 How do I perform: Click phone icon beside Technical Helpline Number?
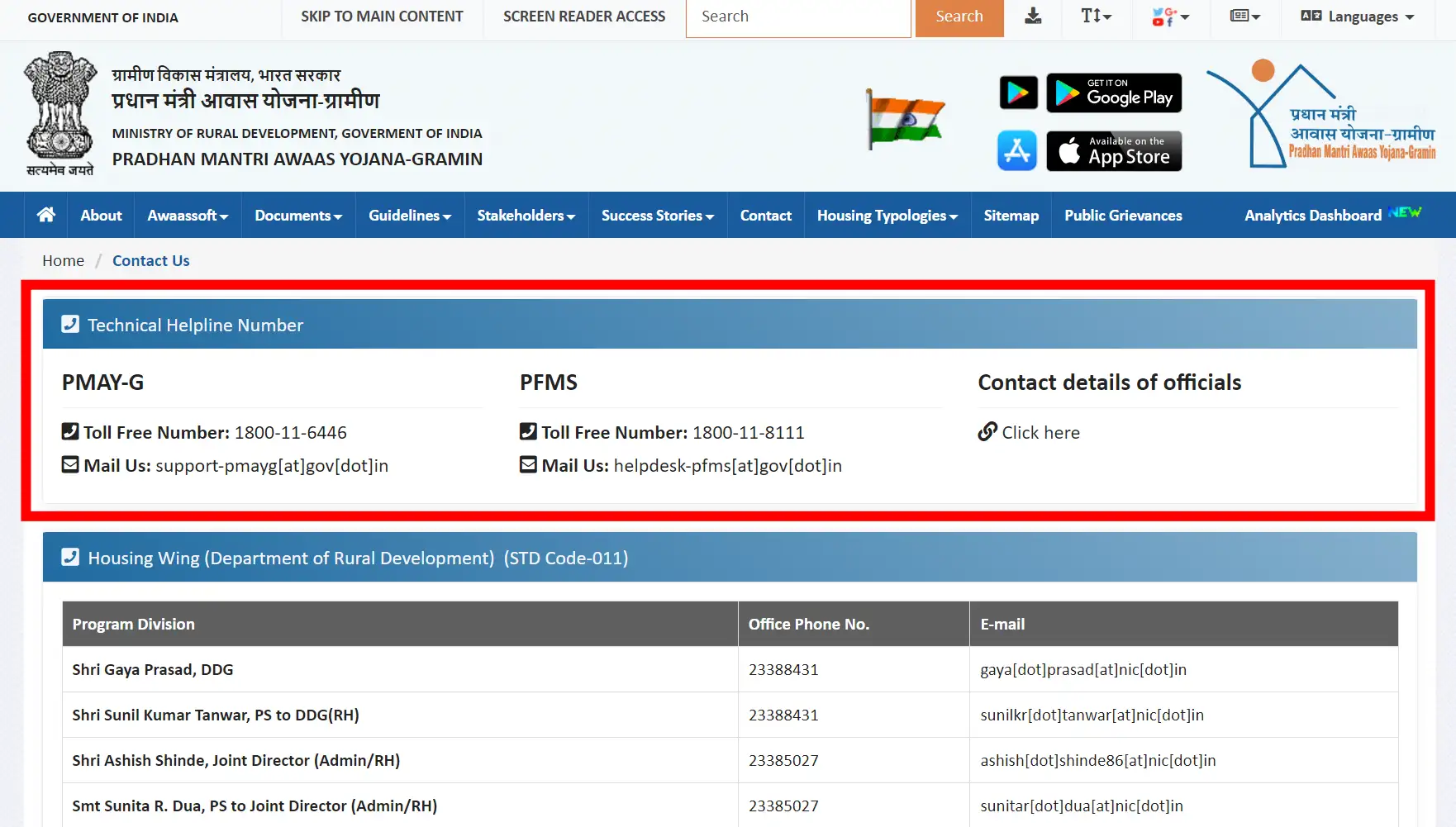coord(70,324)
